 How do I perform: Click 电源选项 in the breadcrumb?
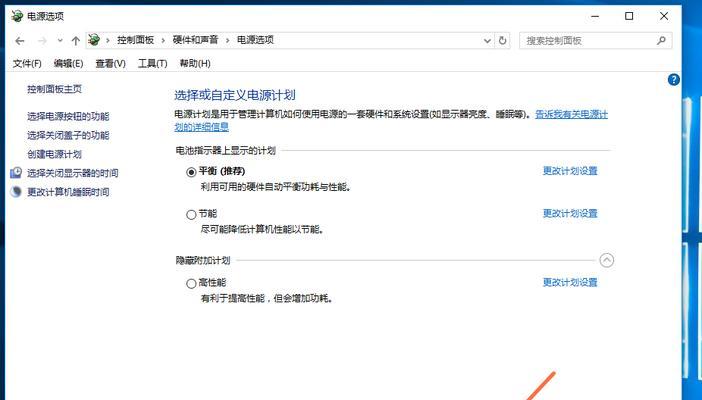click(x=255, y=40)
